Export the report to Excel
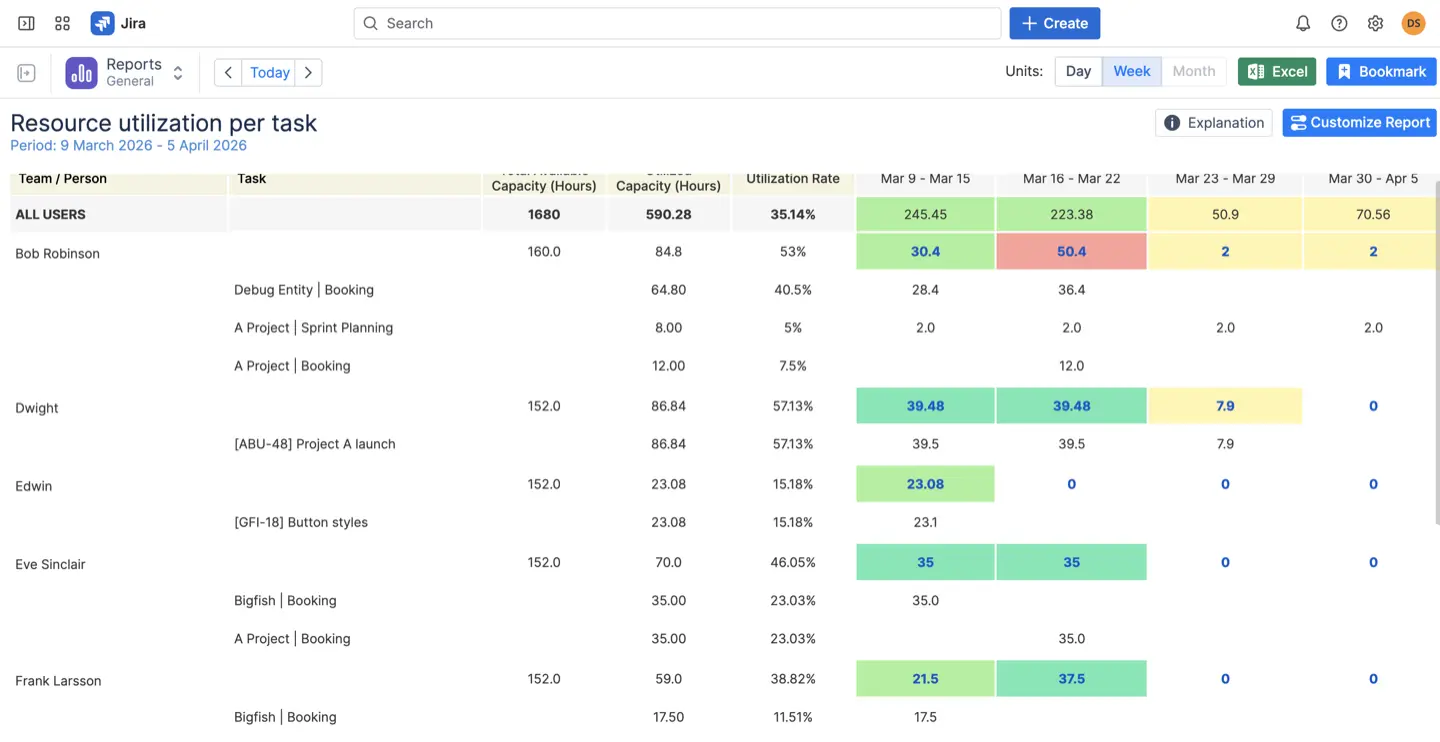 (1276, 71)
